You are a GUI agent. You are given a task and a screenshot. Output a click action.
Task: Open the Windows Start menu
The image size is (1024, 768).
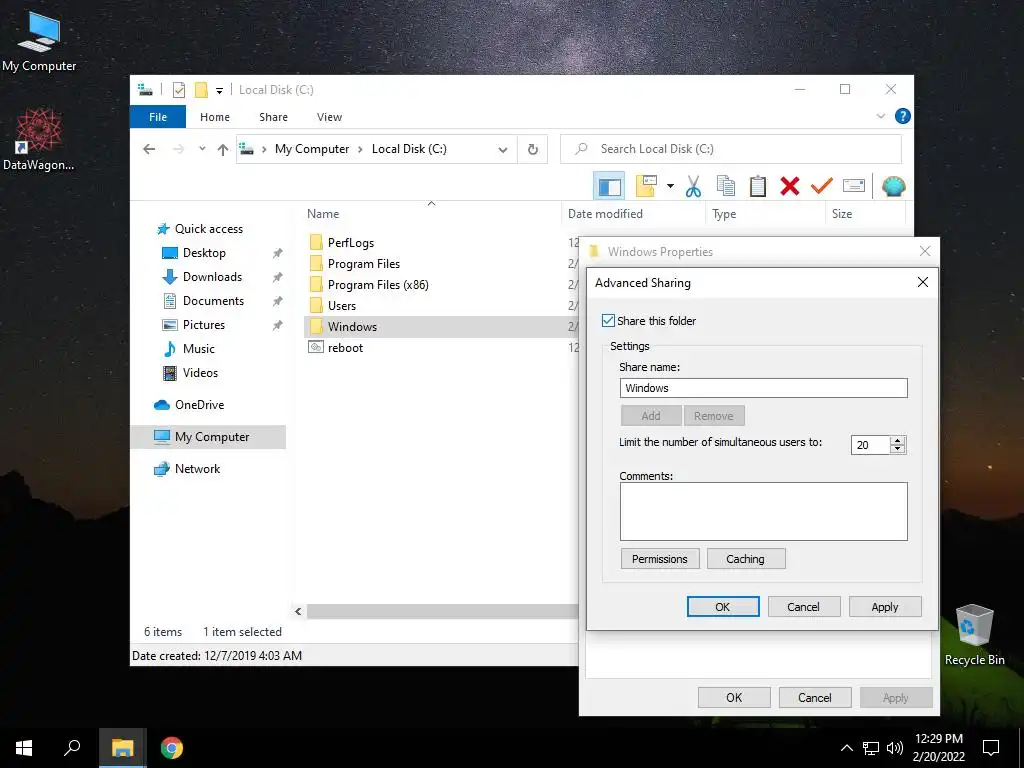24,748
